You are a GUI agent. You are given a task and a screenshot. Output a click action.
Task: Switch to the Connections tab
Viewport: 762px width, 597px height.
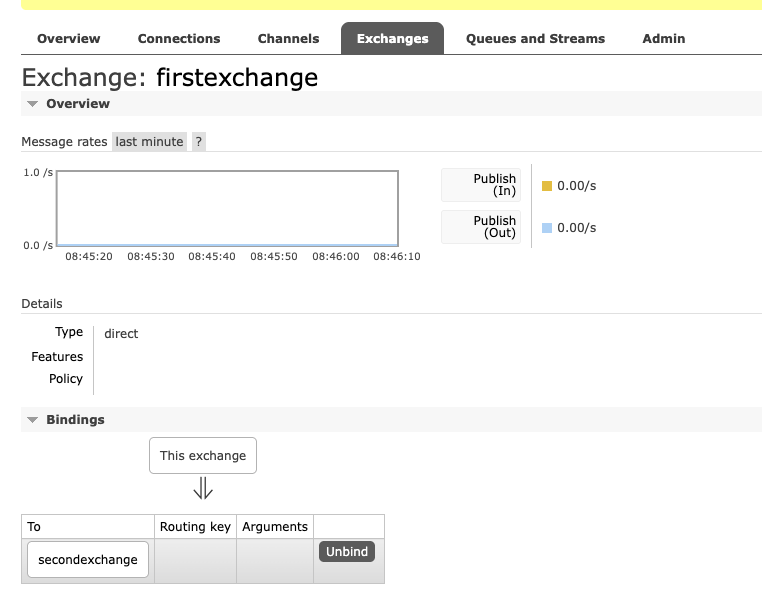coord(179,38)
